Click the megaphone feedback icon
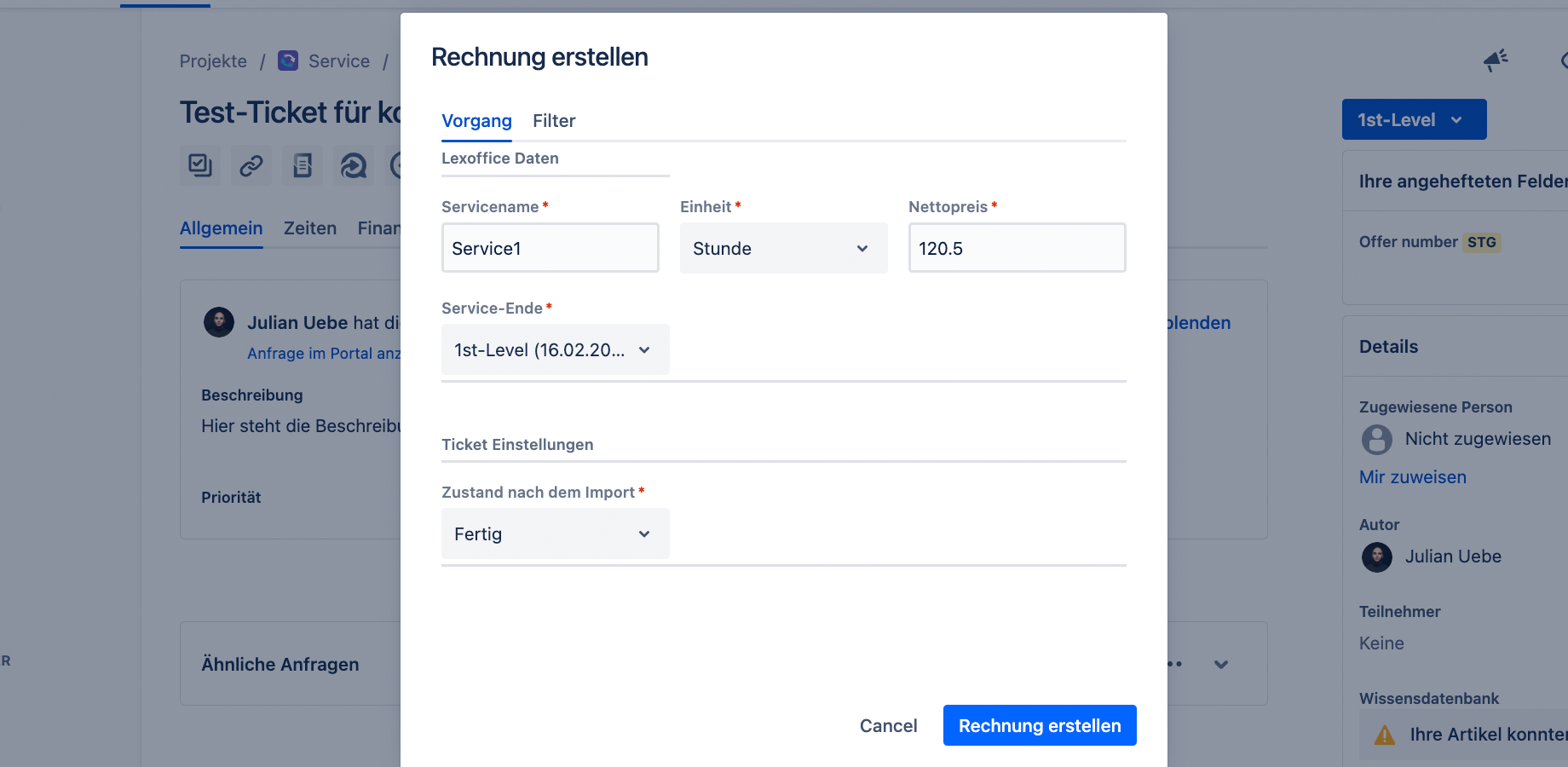Image resolution: width=1568 pixels, height=767 pixels. pyautogui.click(x=1496, y=61)
